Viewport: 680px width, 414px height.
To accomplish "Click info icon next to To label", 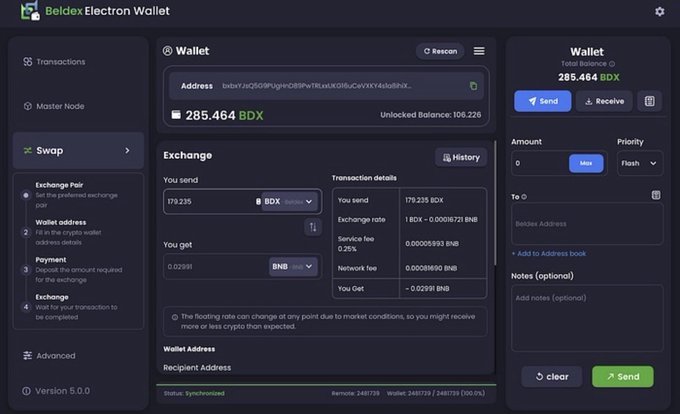I will coord(524,197).
